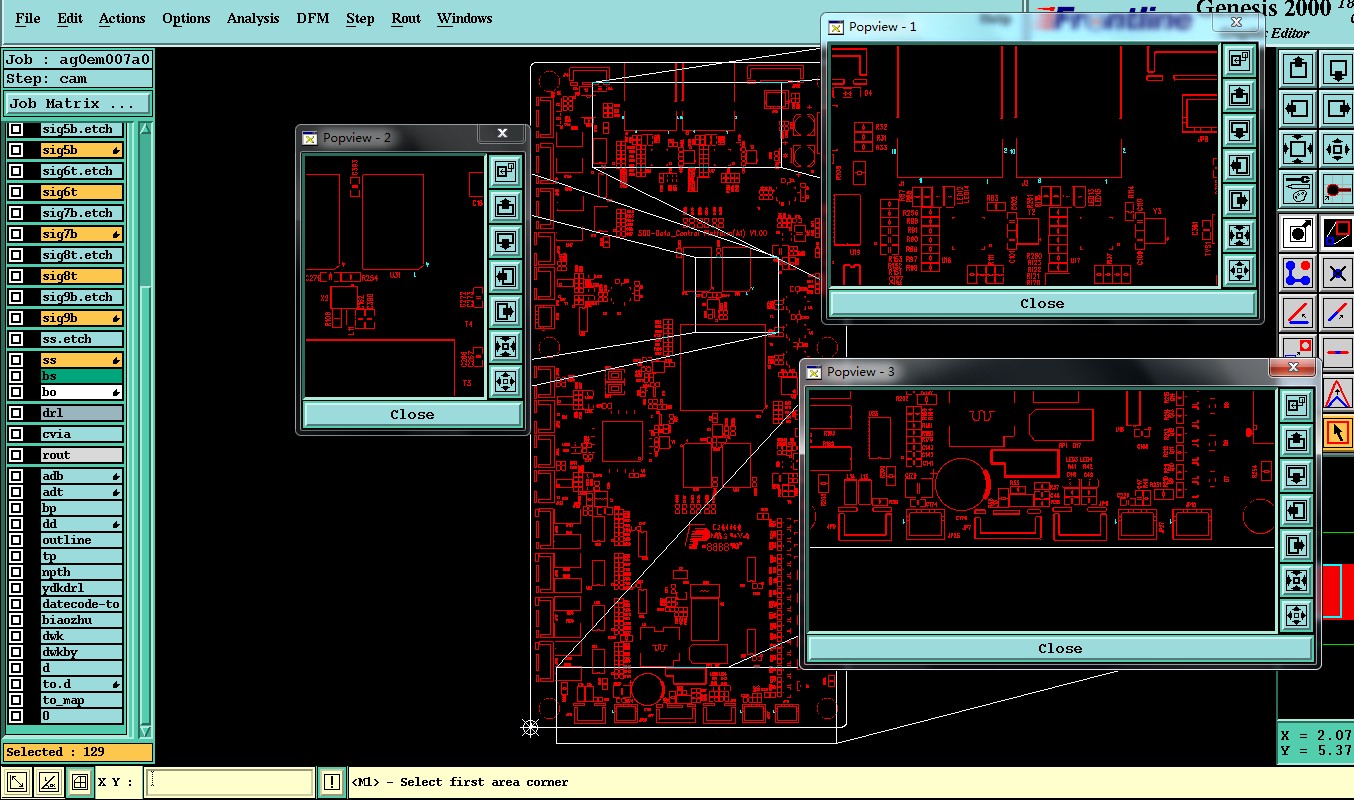Click Close button in Popview-1
Image resolution: width=1354 pixels, height=800 pixels.
[x=1041, y=303]
